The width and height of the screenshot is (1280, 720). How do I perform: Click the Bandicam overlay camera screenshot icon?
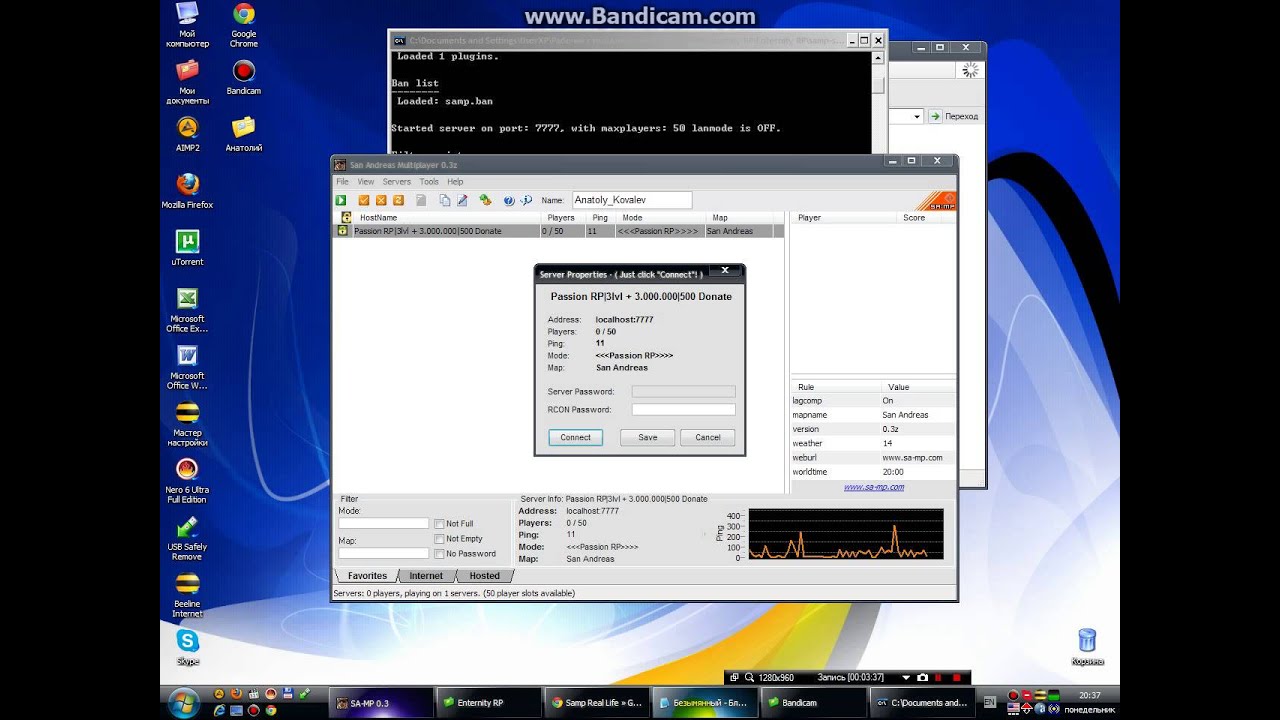coord(922,678)
